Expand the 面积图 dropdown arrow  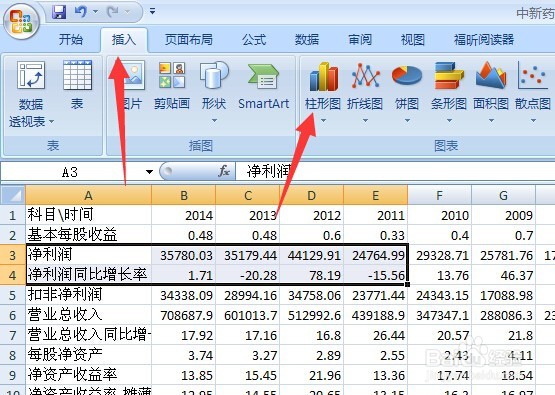point(491,120)
